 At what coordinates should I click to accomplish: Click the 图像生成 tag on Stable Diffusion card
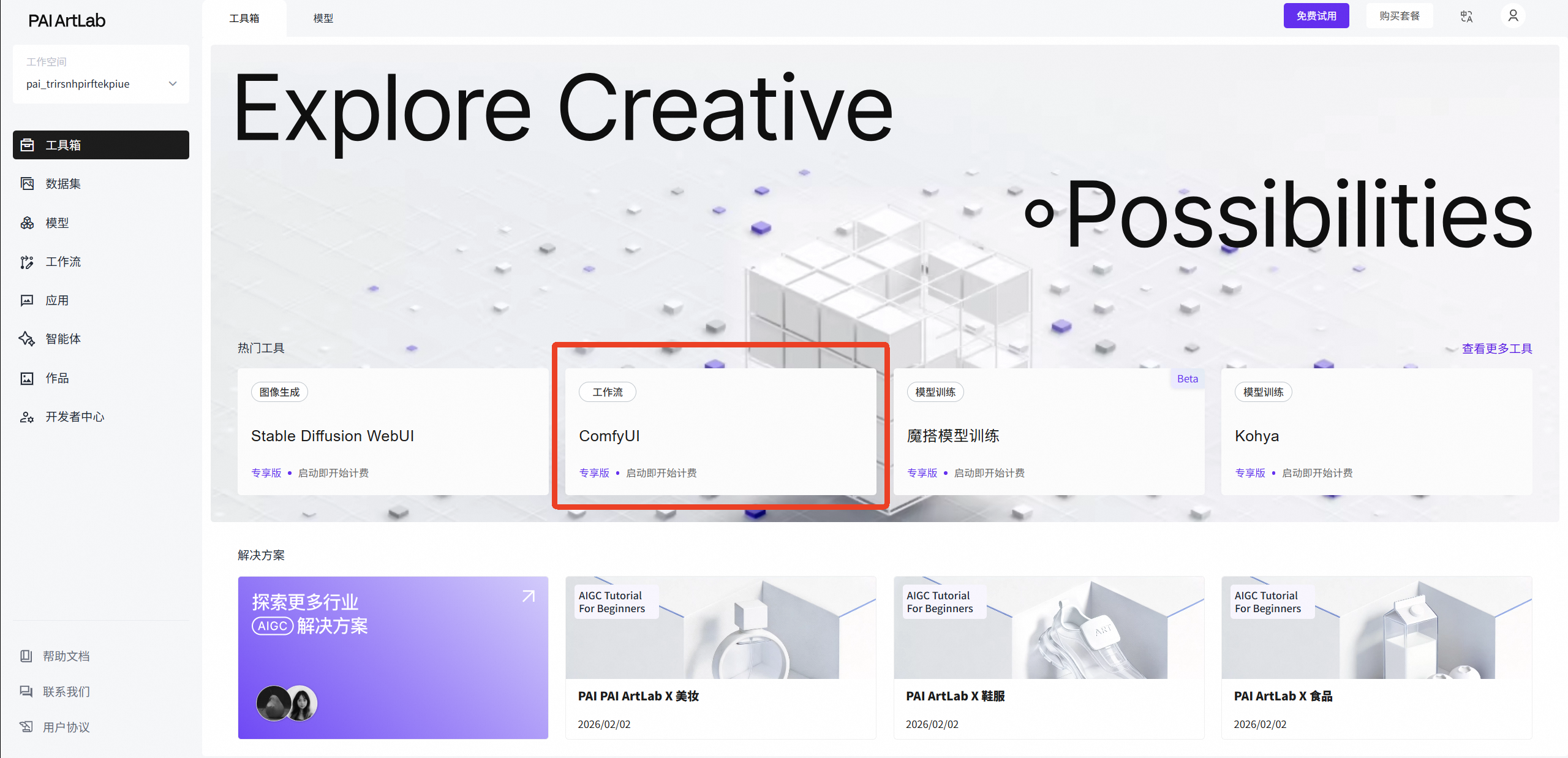pyautogui.click(x=279, y=392)
